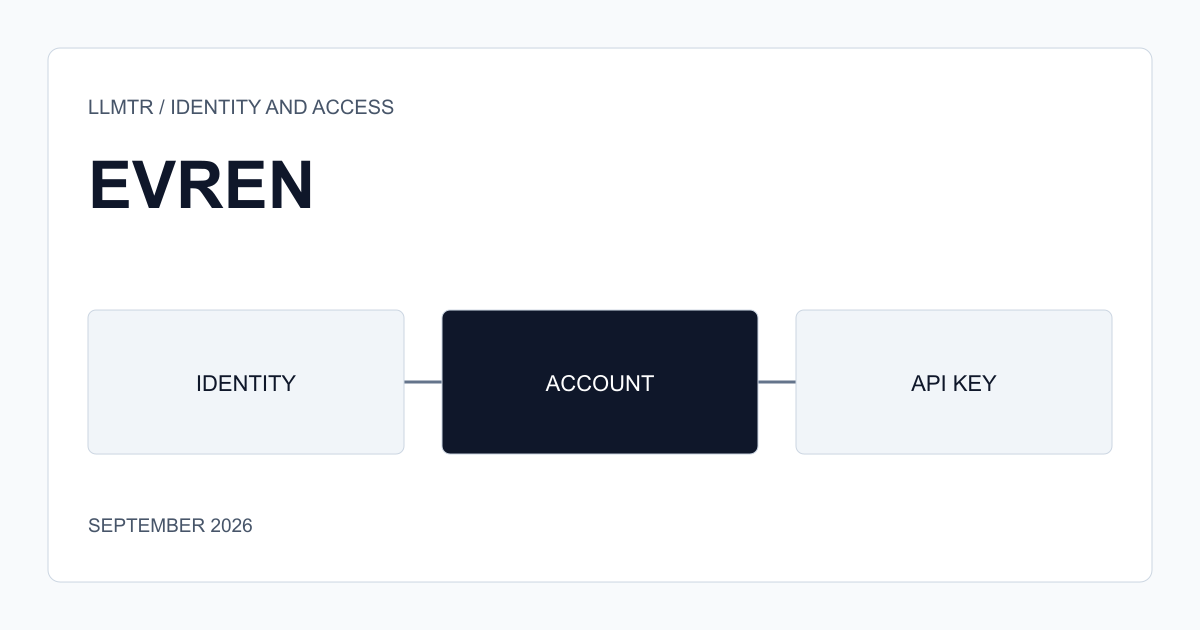Select the IDENTITY box
Screen dimensions: 1200x630
click(x=246, y=382)
